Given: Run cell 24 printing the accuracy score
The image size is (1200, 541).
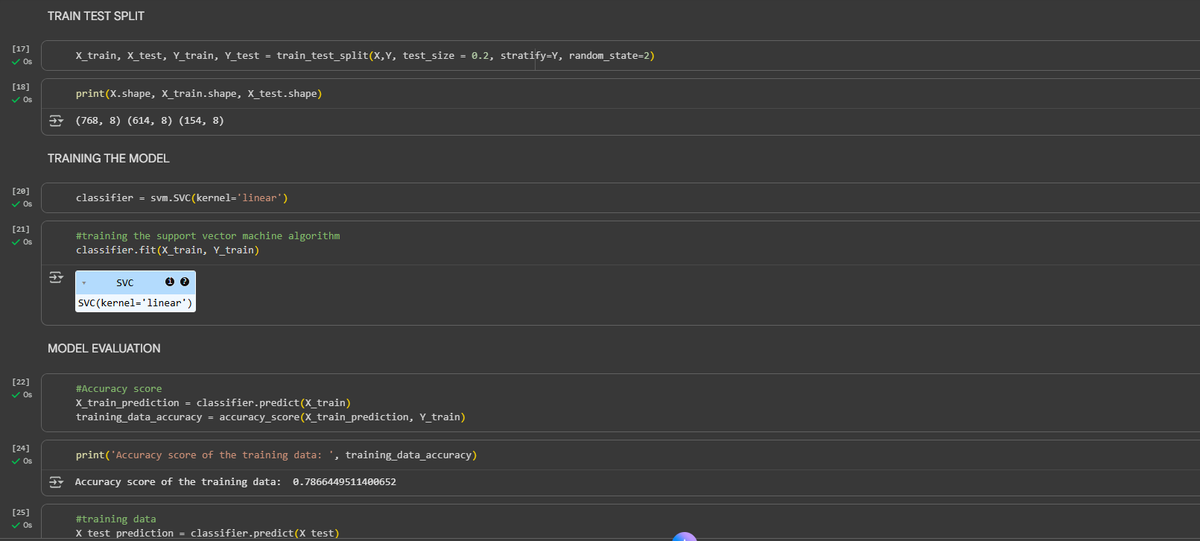Looking at the screenshot, I should click(x=21, y=448).
